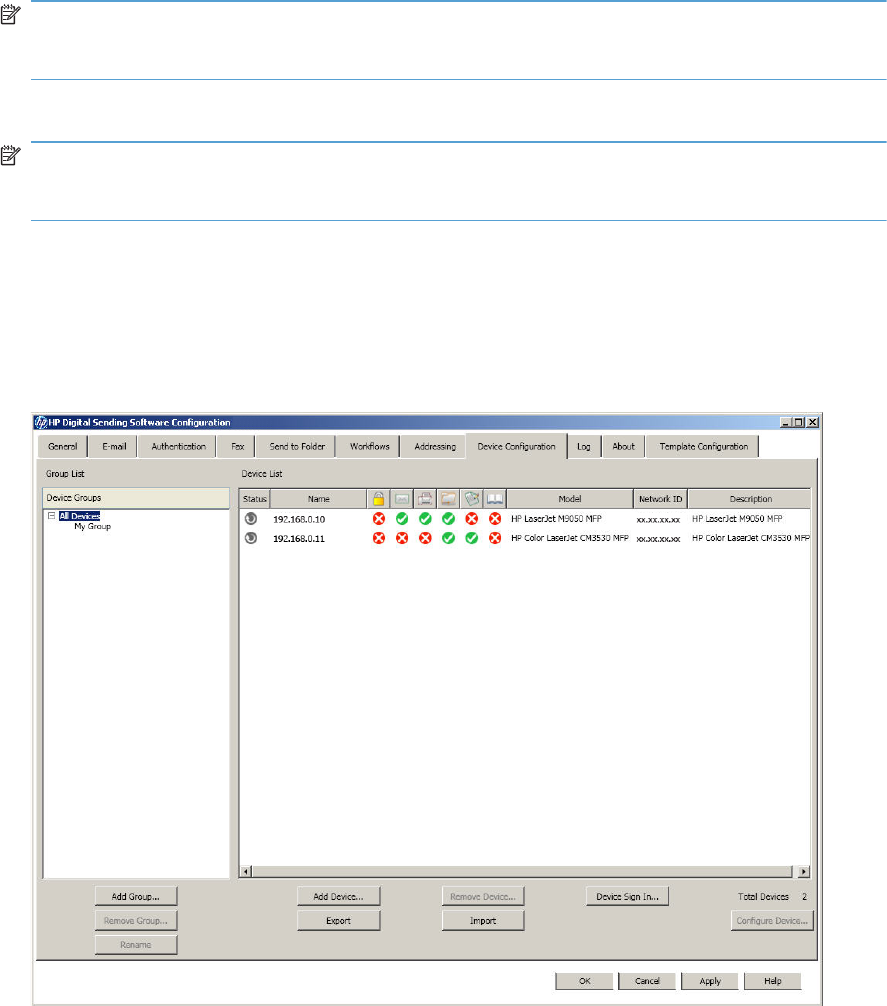Collapse the All Devices tree node
Image resolution: width=887 pixels, height=1006 pixels.
pos(51,515)
